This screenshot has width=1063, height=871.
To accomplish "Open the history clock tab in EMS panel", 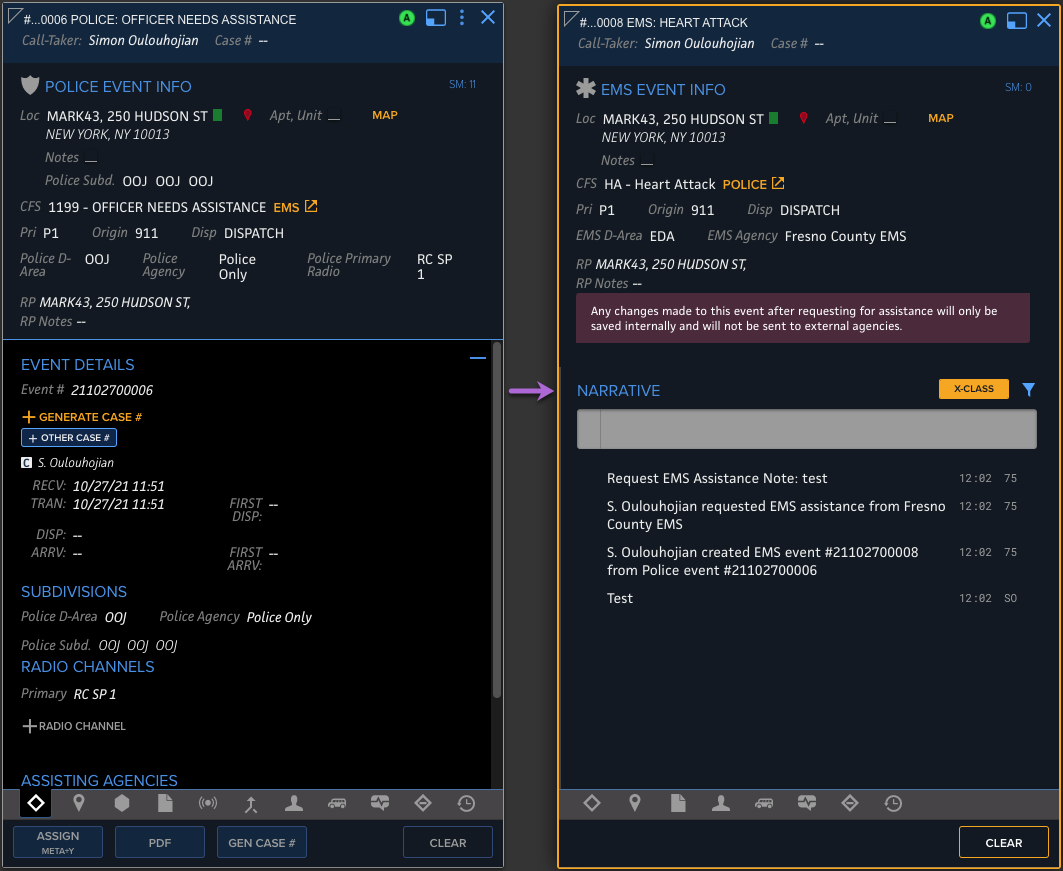I will pyautogui.click(x=893, y=803).
